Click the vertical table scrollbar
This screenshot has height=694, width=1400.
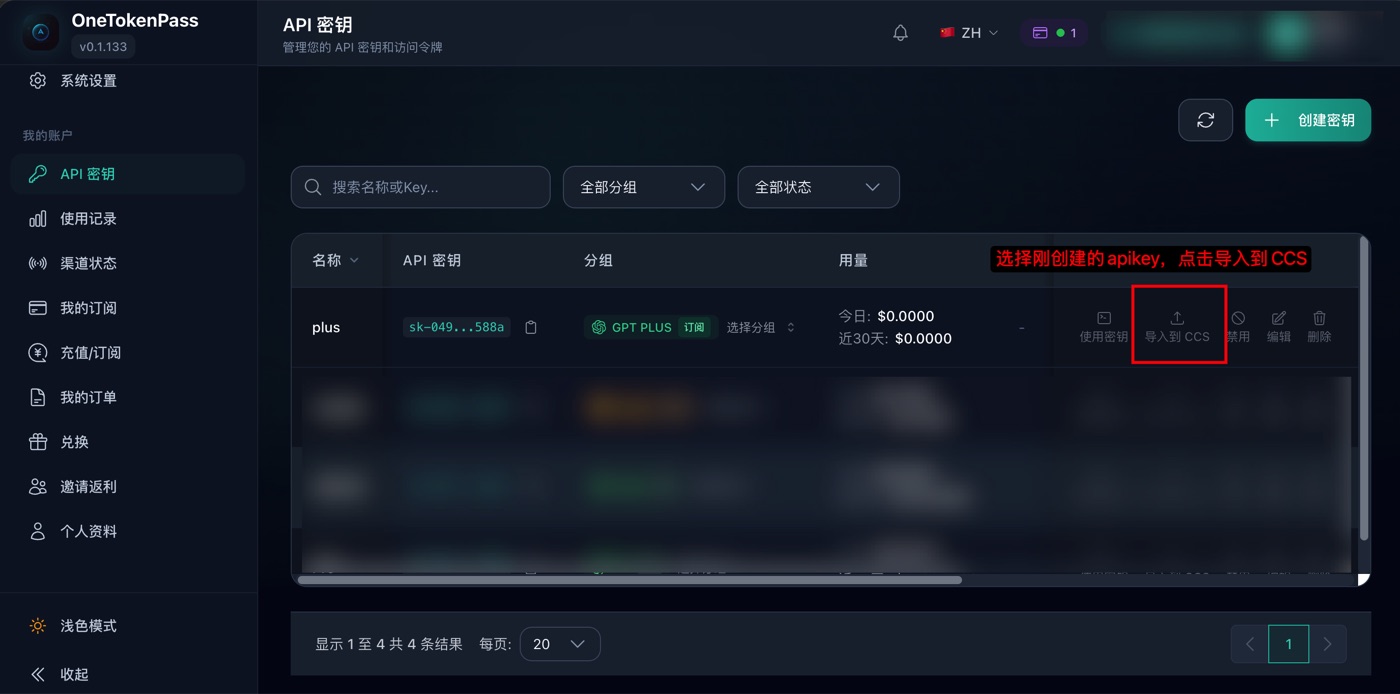(1364, 390)
